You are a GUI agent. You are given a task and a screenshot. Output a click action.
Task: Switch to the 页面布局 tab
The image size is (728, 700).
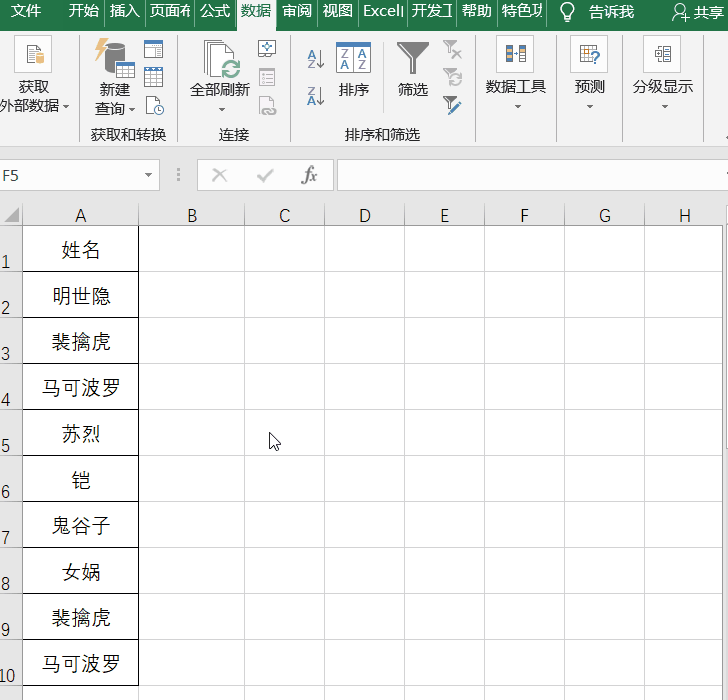(170, 11)
